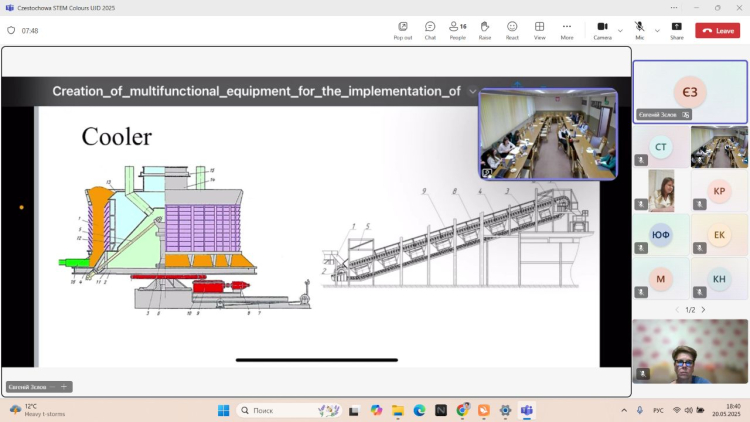Screen dimensions: 750x422
Task: Click the conference room video thumbnail
Action: pos(547,134)
